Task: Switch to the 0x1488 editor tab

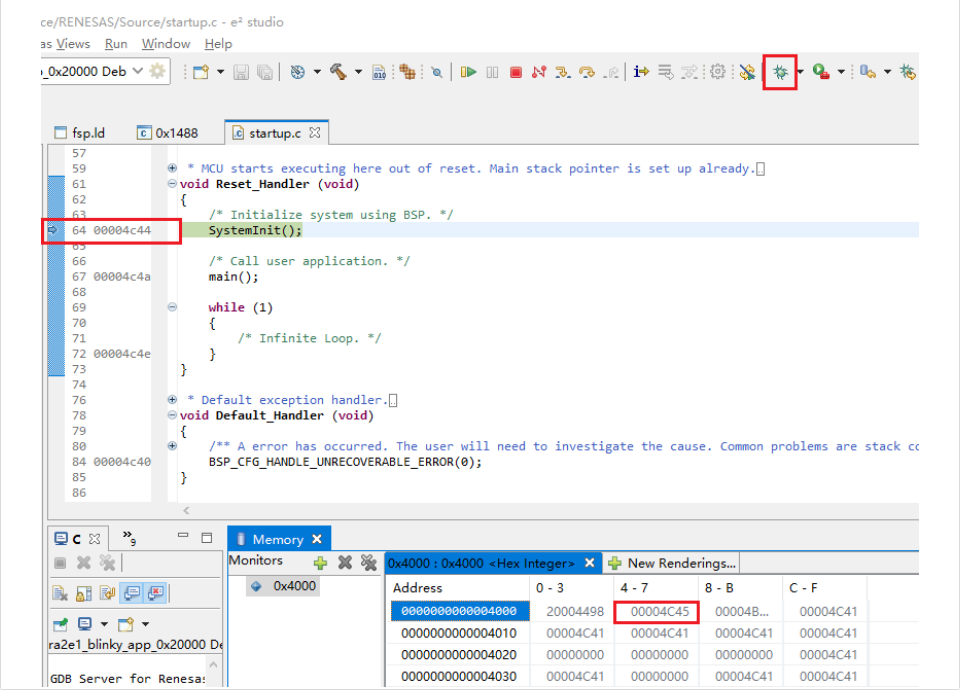Action: (x=168, y=133)
